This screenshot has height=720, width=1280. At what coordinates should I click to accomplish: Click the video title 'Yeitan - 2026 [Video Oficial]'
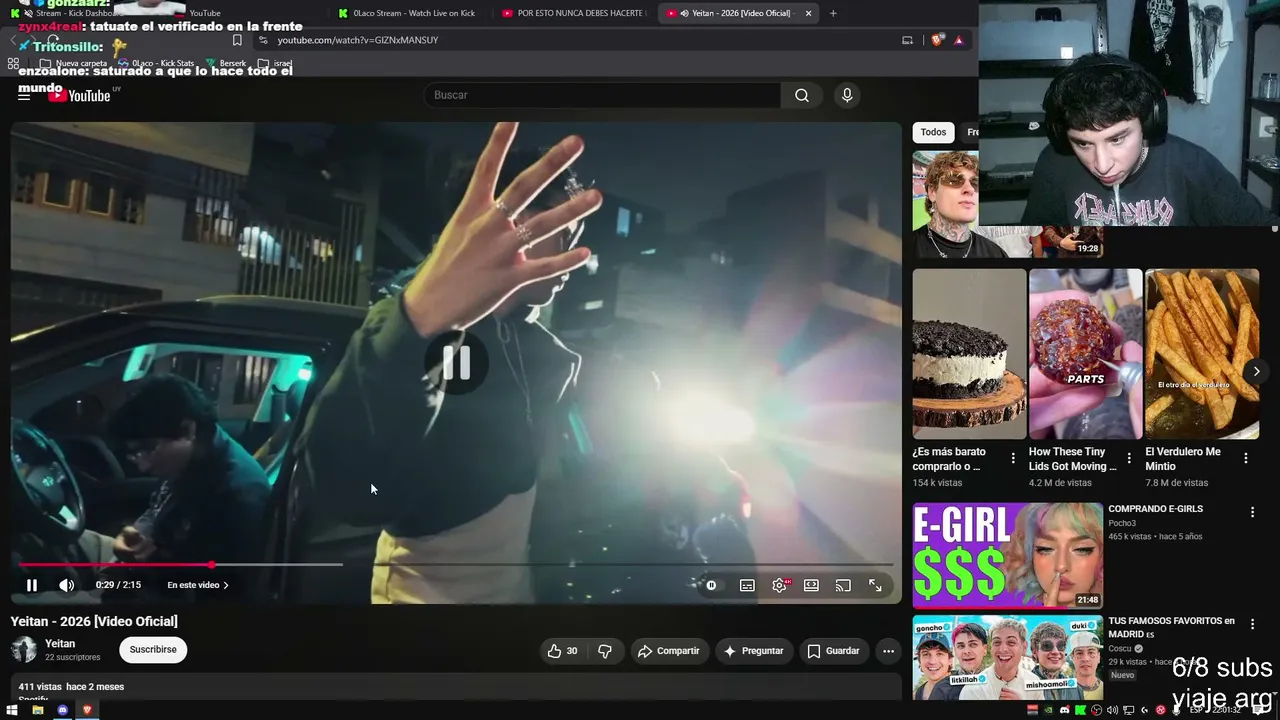tap(94, 622)
